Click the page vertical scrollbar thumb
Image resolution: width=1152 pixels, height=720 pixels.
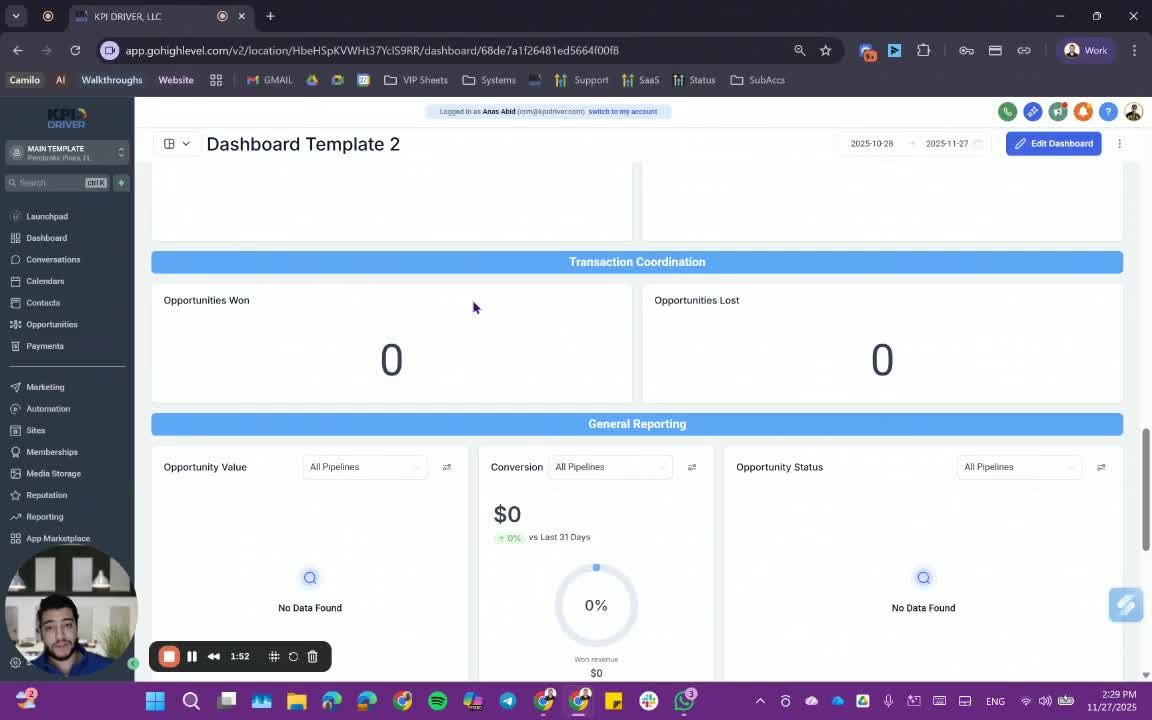coord(1145,489)
